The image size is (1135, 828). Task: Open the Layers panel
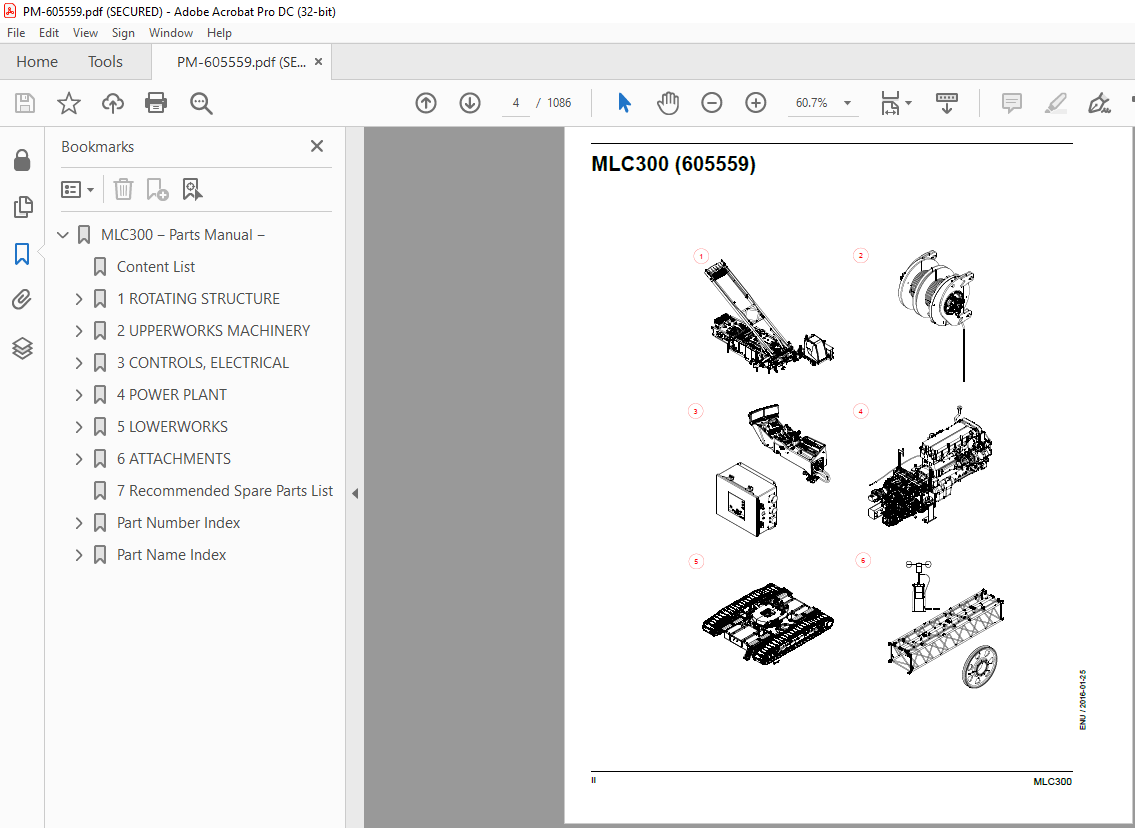click(x=22, y=348)
